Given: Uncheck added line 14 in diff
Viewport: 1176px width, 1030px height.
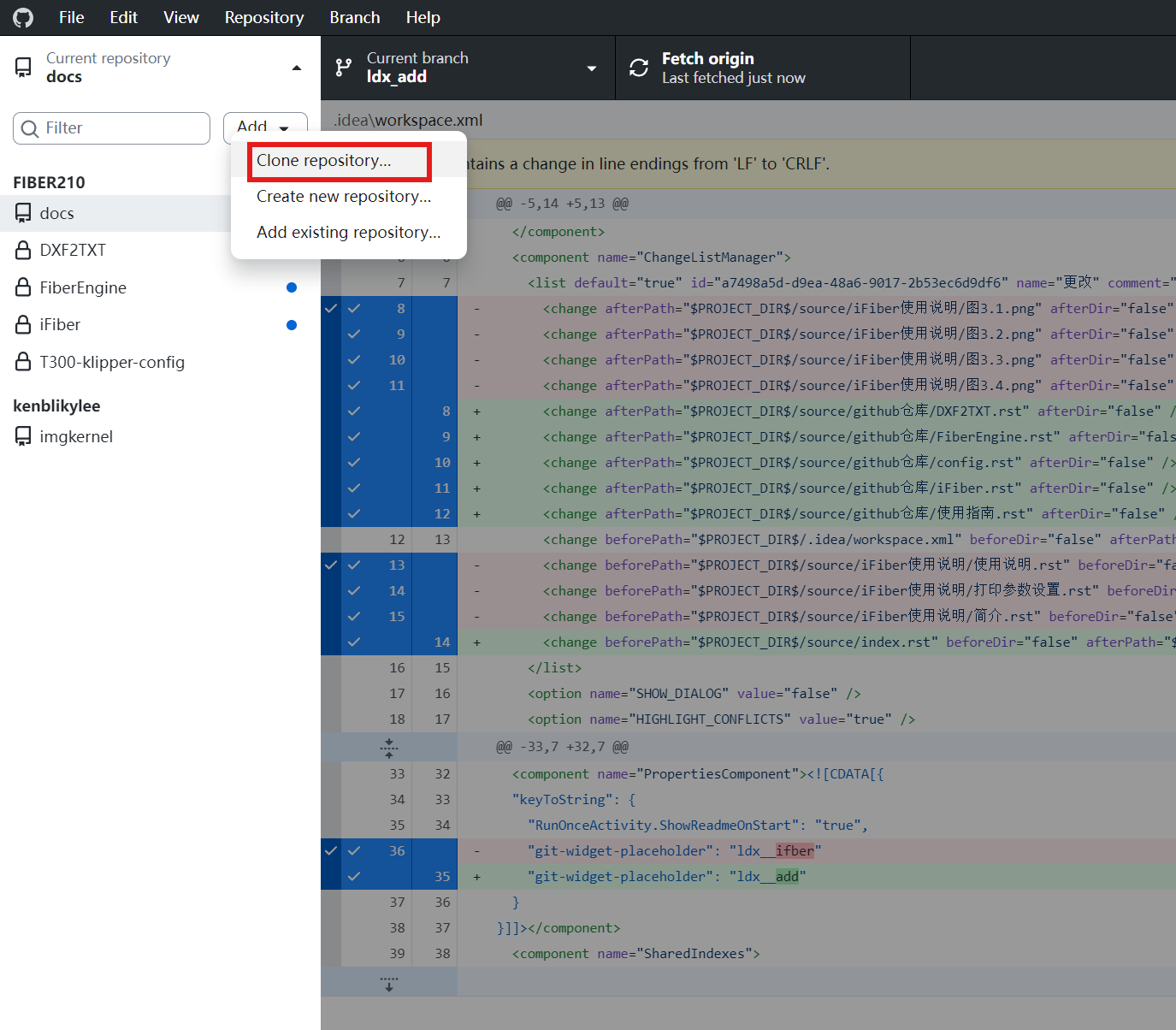Looking at the screenshot, I should pyautogui.click(x=354, y=642).
